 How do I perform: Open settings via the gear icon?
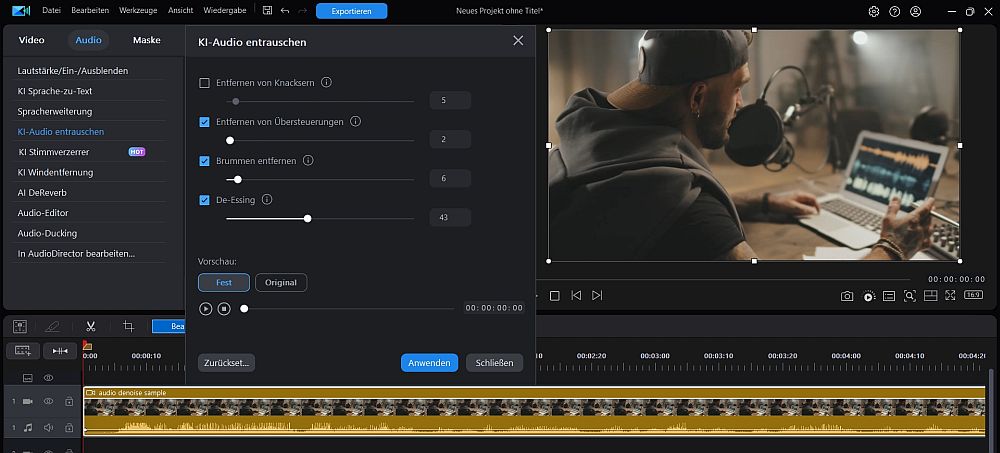(x=874, y=11)
